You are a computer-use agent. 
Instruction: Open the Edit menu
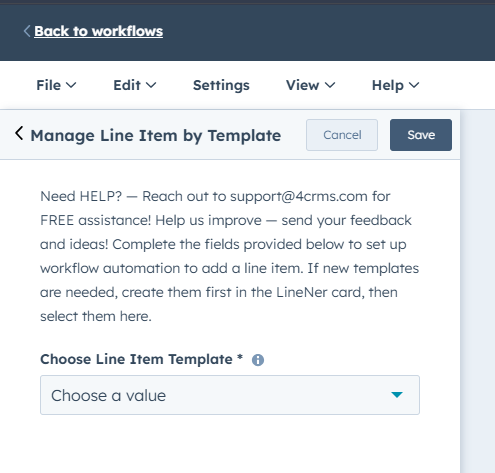[135, 85]
